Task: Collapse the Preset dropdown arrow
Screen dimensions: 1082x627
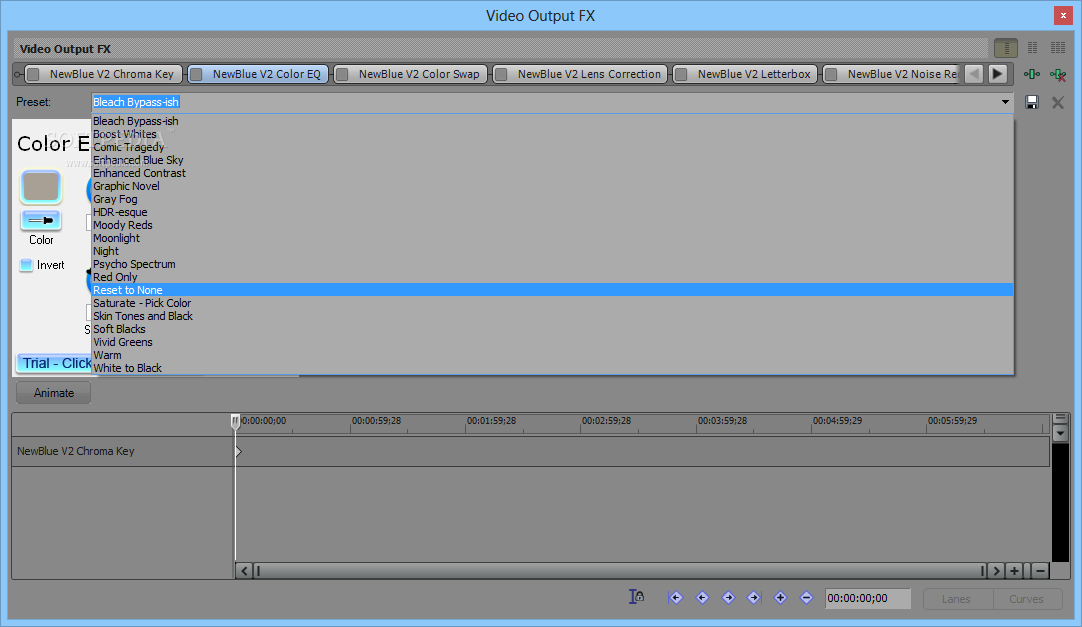Action: tap(1005, 102)
